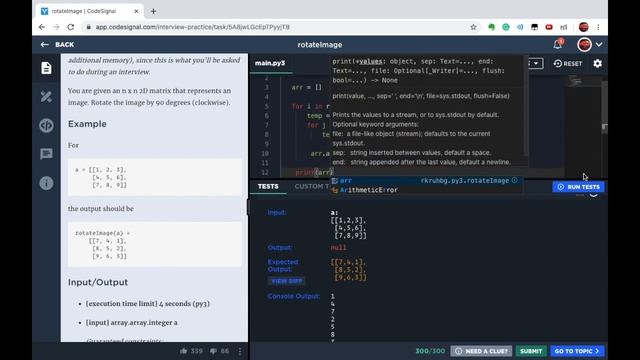The height and width of the screenshot is (360, 640).
Task: Open a new browser tab
Action: (153, 11)
